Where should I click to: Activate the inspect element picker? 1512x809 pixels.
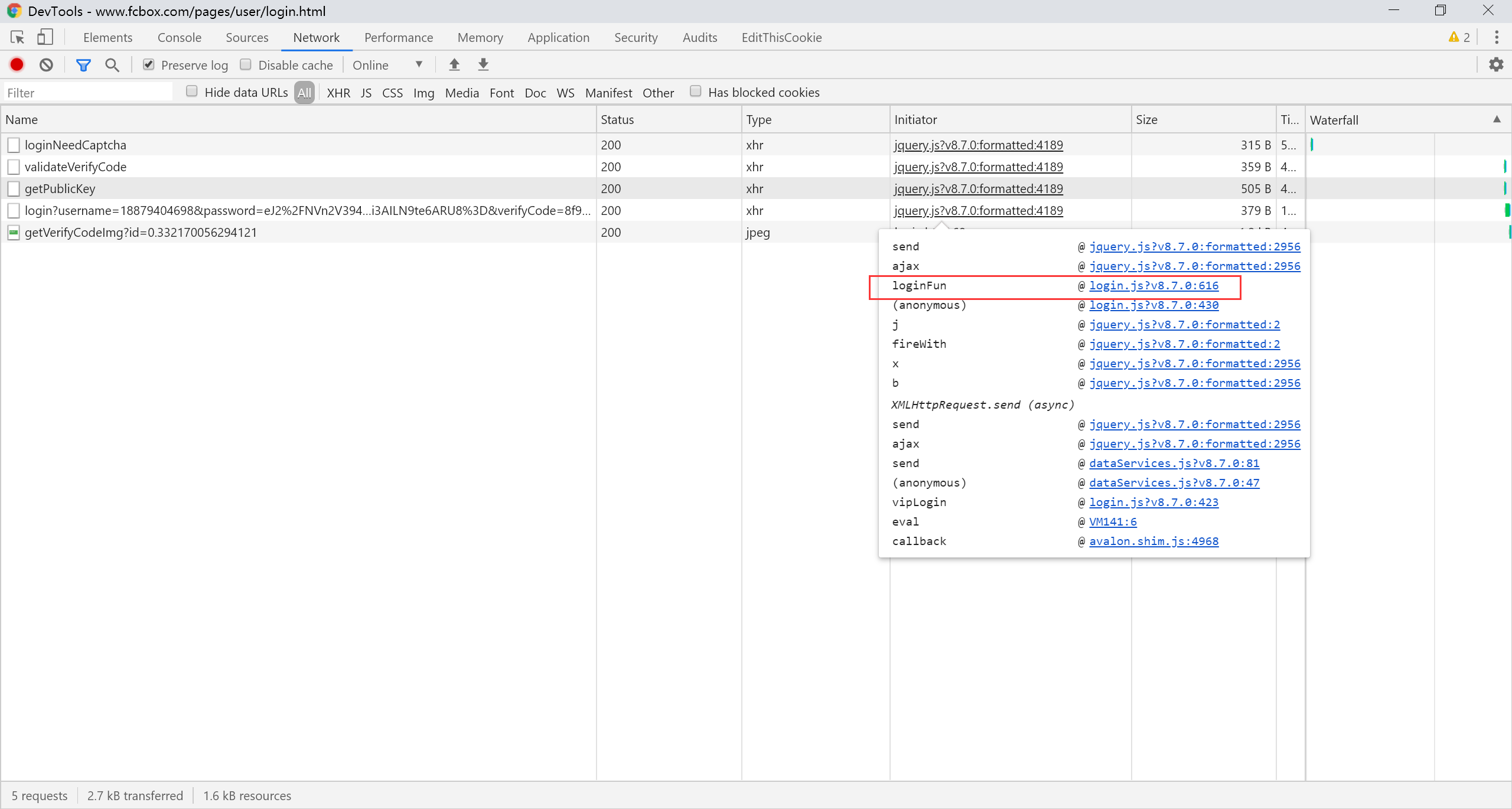(x=17, y=38)
